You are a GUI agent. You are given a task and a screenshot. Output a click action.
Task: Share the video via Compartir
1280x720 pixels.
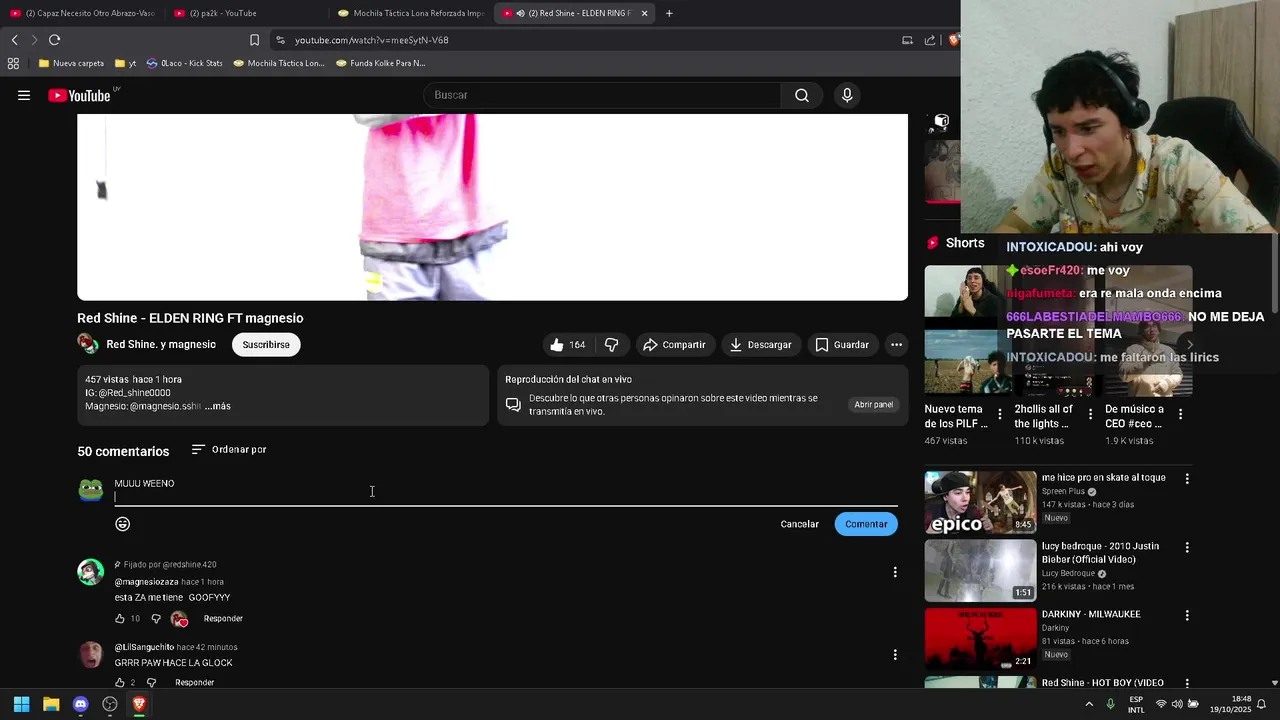pos(674,344)
